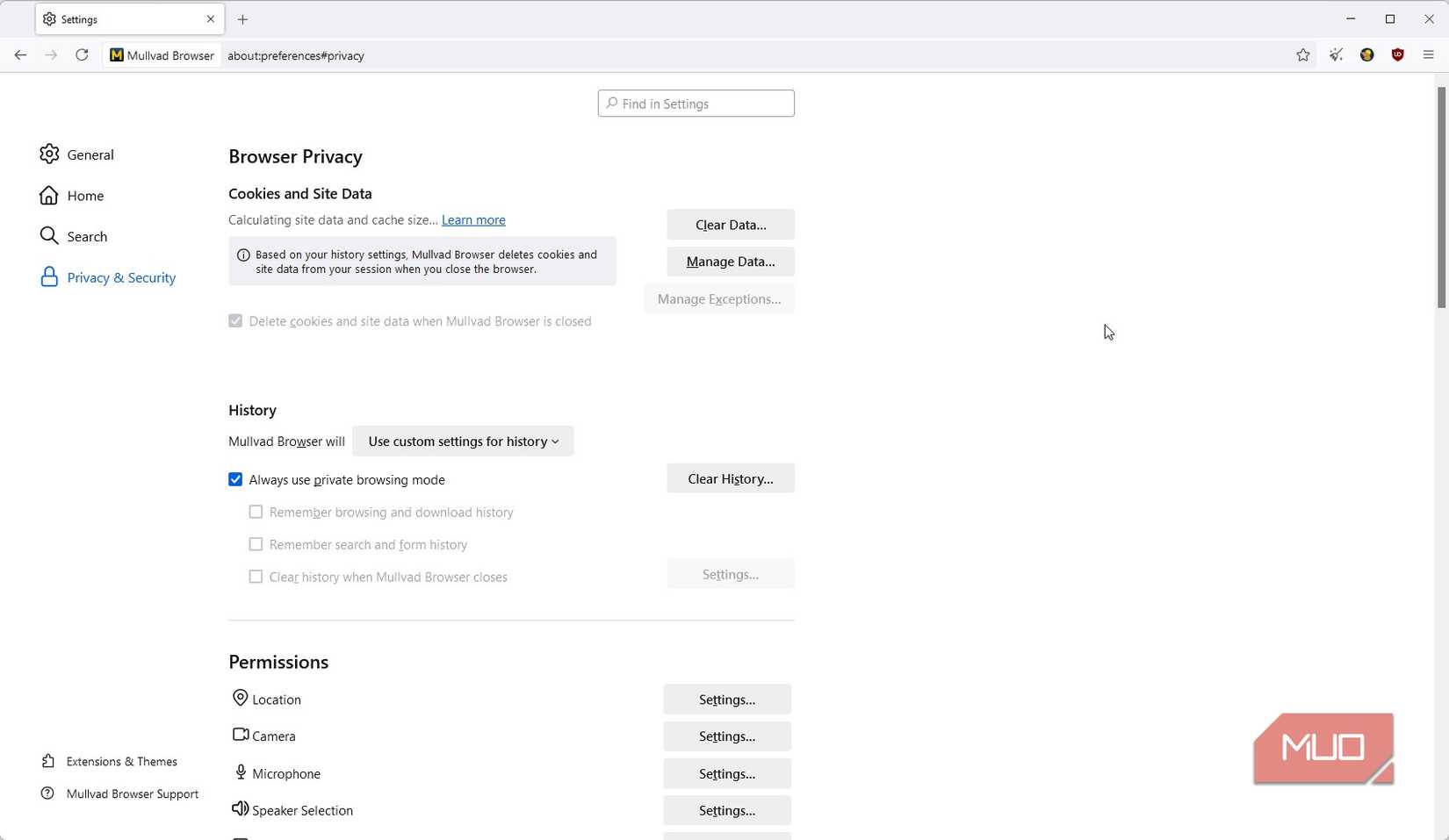1449x840 pixels.
Task: Click the Clear History button
Action: pos(731,478)
